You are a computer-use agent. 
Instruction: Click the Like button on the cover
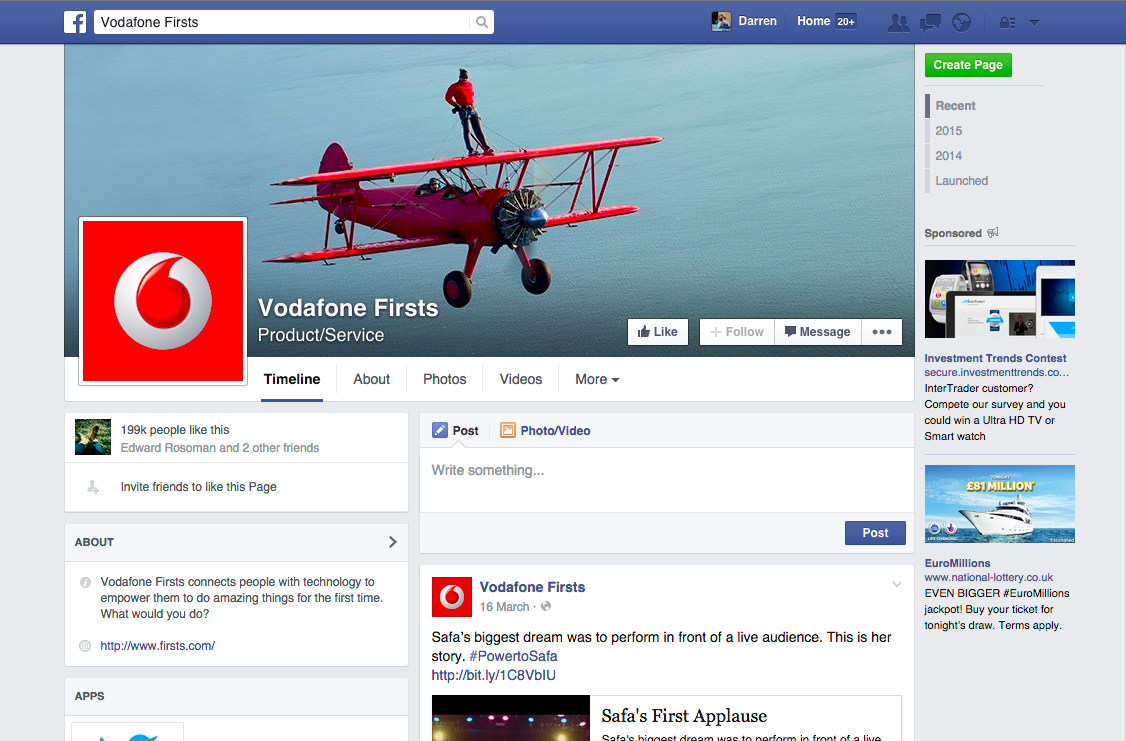tap(658, 332)
